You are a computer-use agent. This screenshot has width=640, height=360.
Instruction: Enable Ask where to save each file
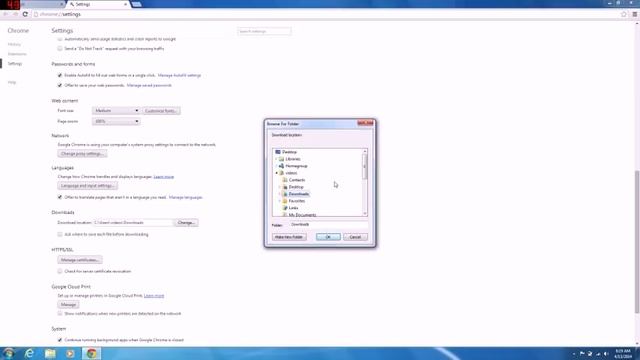coord(60,234)
